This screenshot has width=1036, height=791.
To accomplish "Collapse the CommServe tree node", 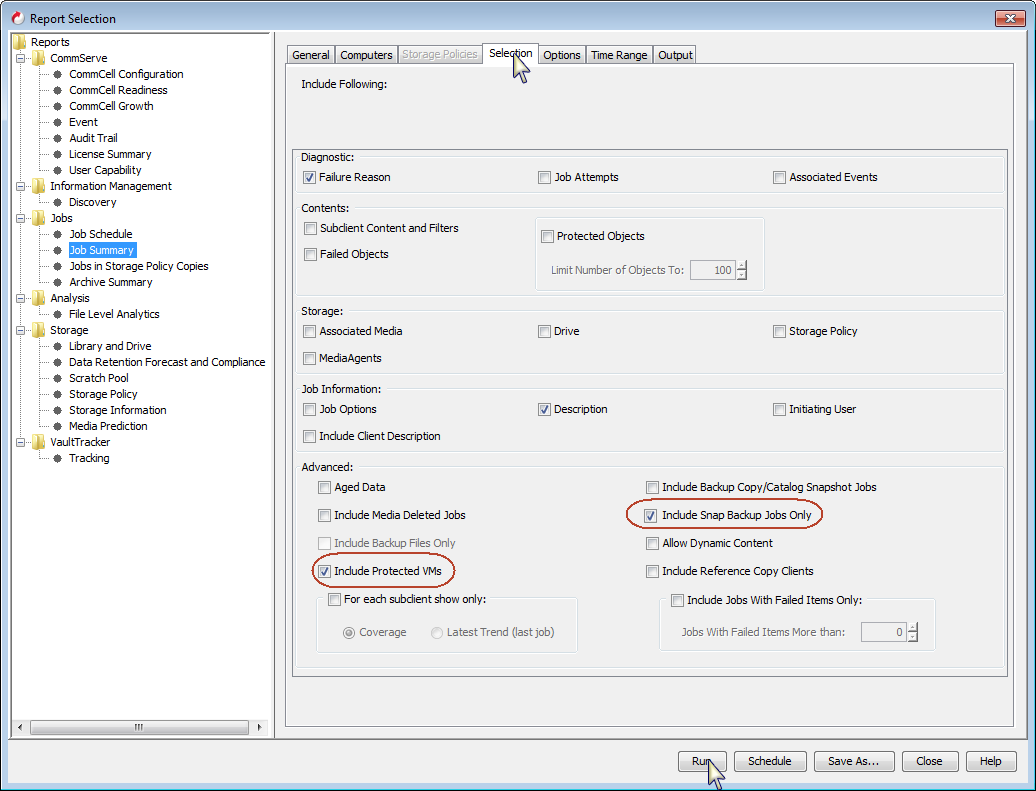I will (22, 58).
